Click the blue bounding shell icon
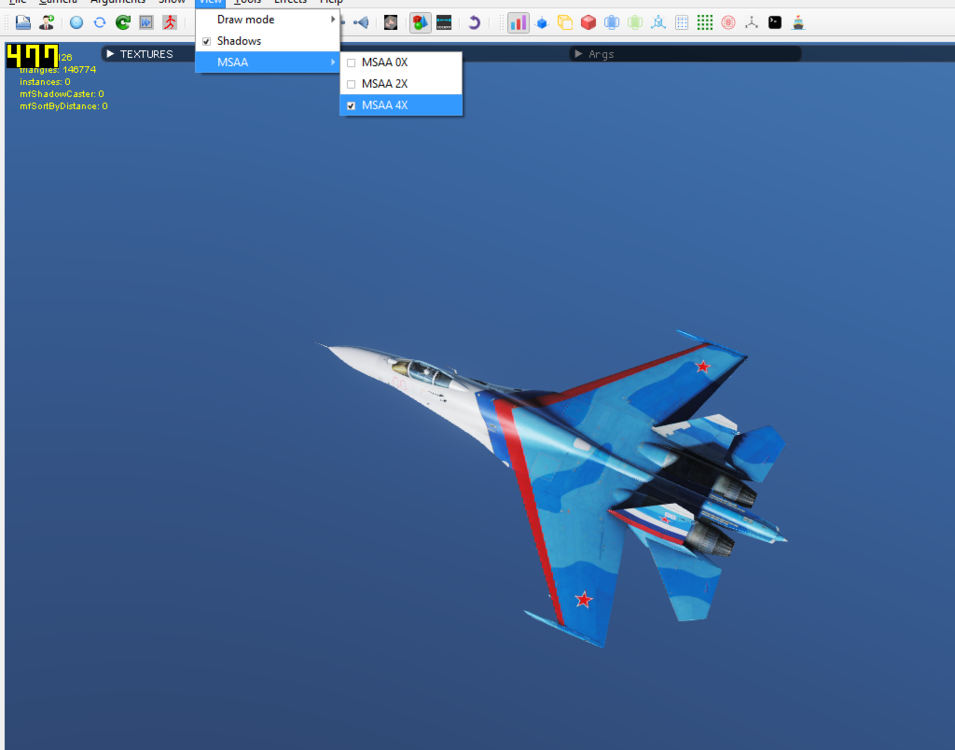Image resolution: width=955 pixels, height=750 pixels. 611,23
